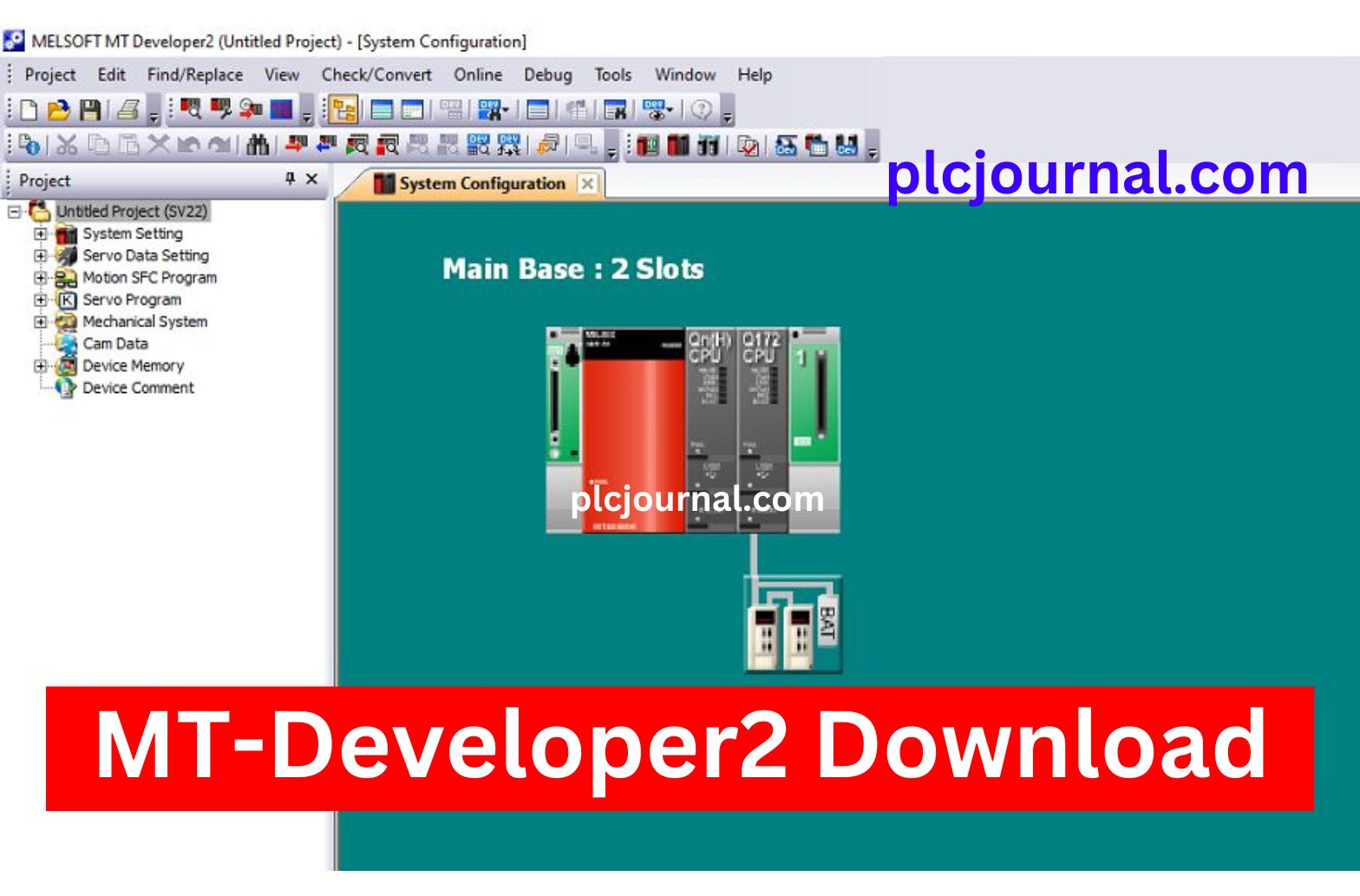The height and width of the screenshot is (896, 1360).
Task: Expand the Servo Program node
Action: (x=40, y=300)
